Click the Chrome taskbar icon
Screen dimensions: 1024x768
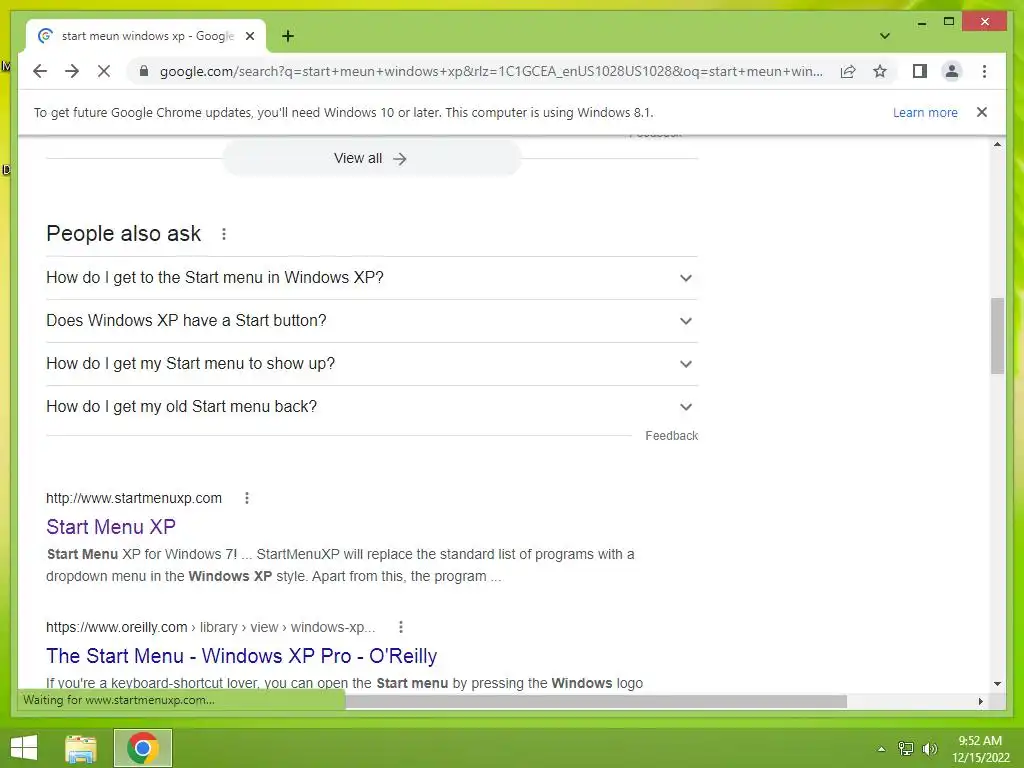tap(142, 748)
